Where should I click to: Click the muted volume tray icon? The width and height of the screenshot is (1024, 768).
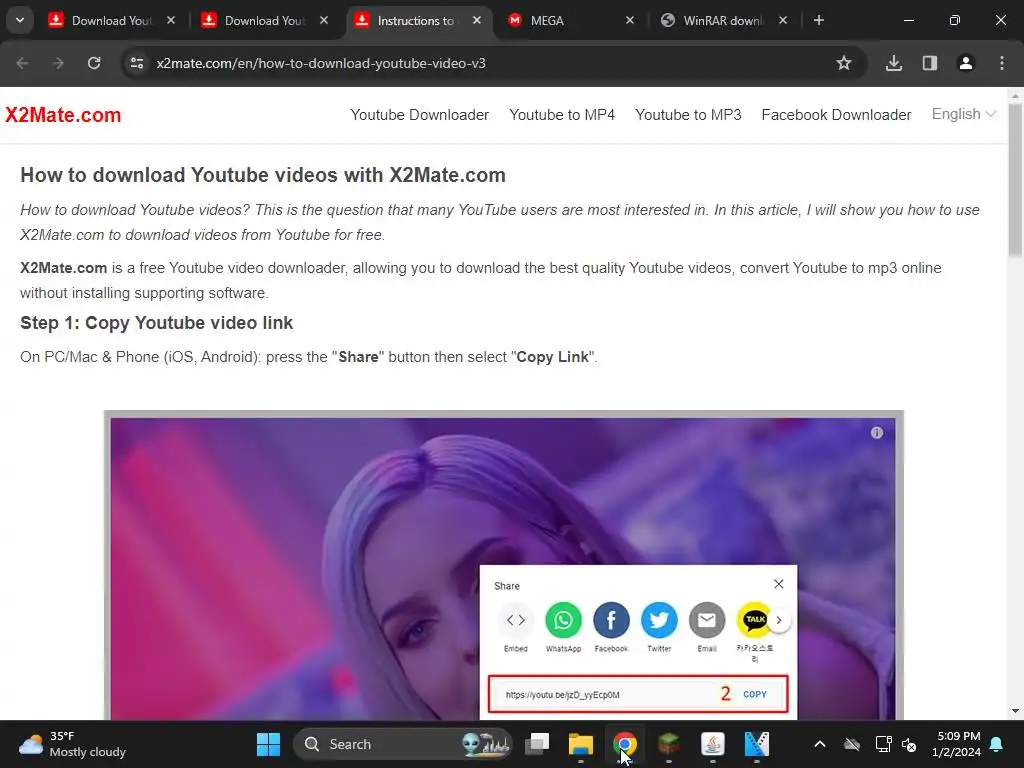coord(908,744)
